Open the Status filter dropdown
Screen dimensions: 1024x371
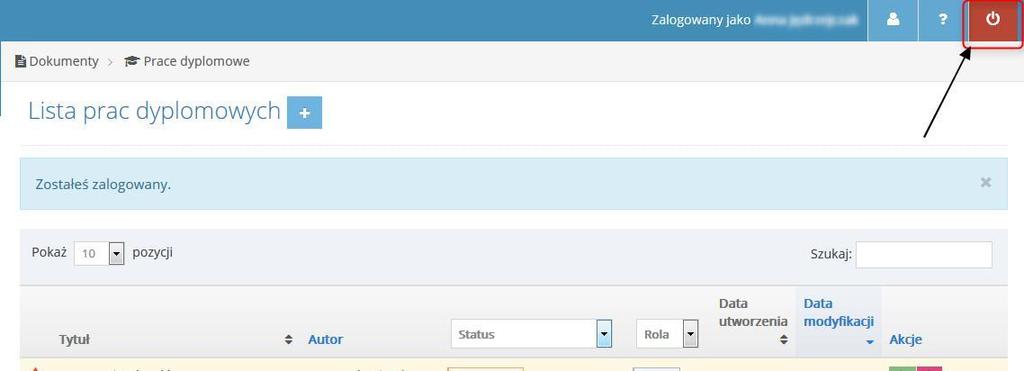click(x=531, y=334)
